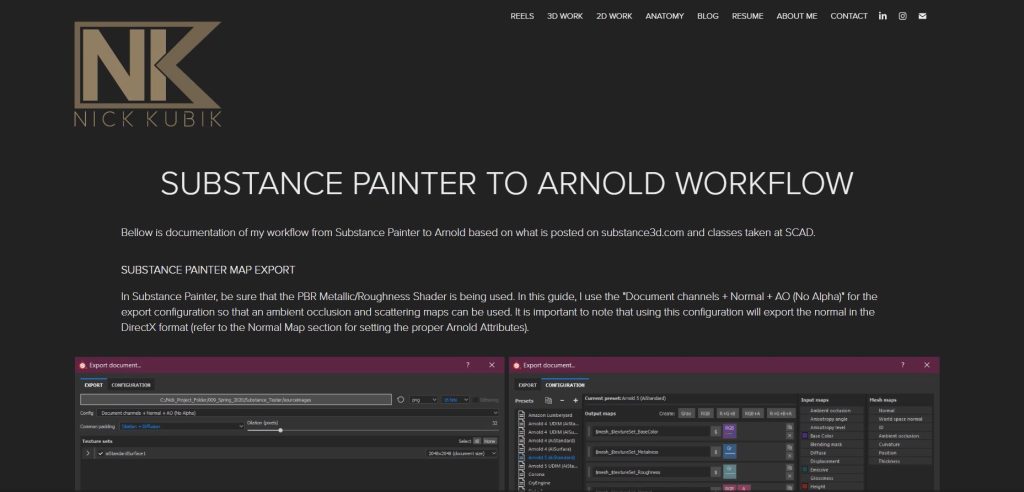1024x492 pixels.
Task: Select EXPORT tab in left Export window
Action: pyautogui.click(x=94, y=385)
